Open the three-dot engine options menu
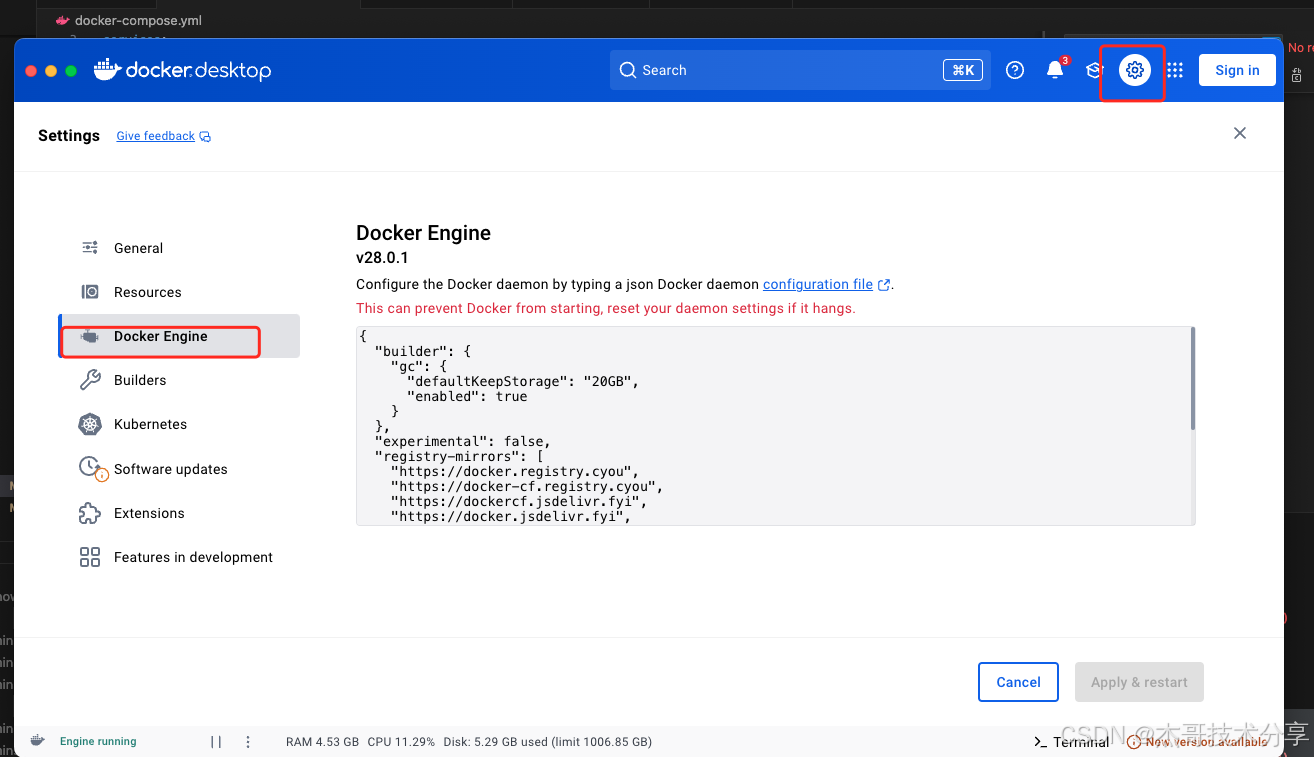This screenshot has height=757, width=1314. tap(247, 741)
